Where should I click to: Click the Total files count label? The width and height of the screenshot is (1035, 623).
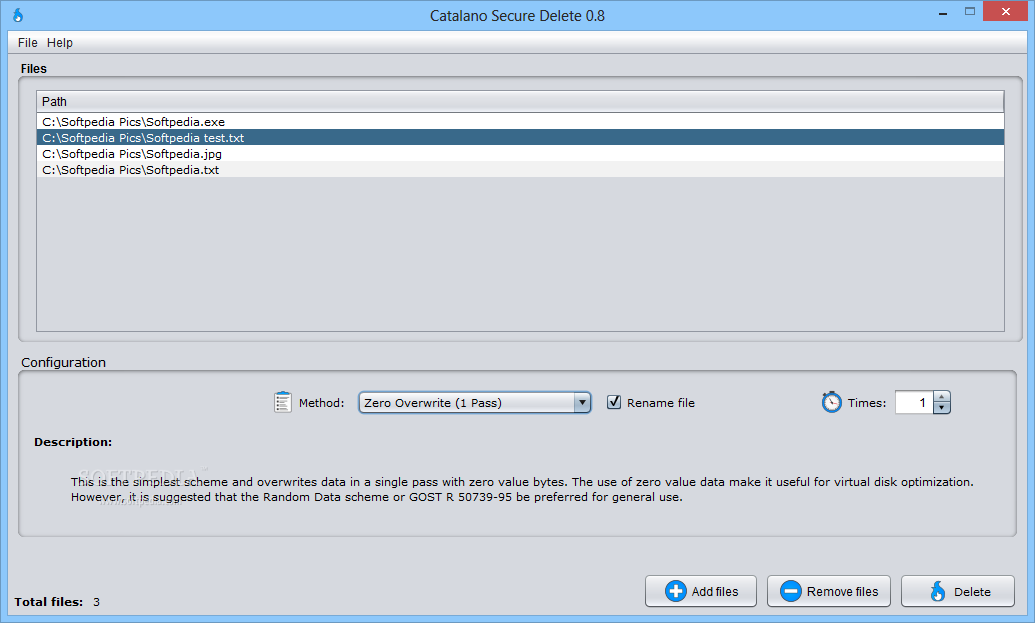[57, 602]
